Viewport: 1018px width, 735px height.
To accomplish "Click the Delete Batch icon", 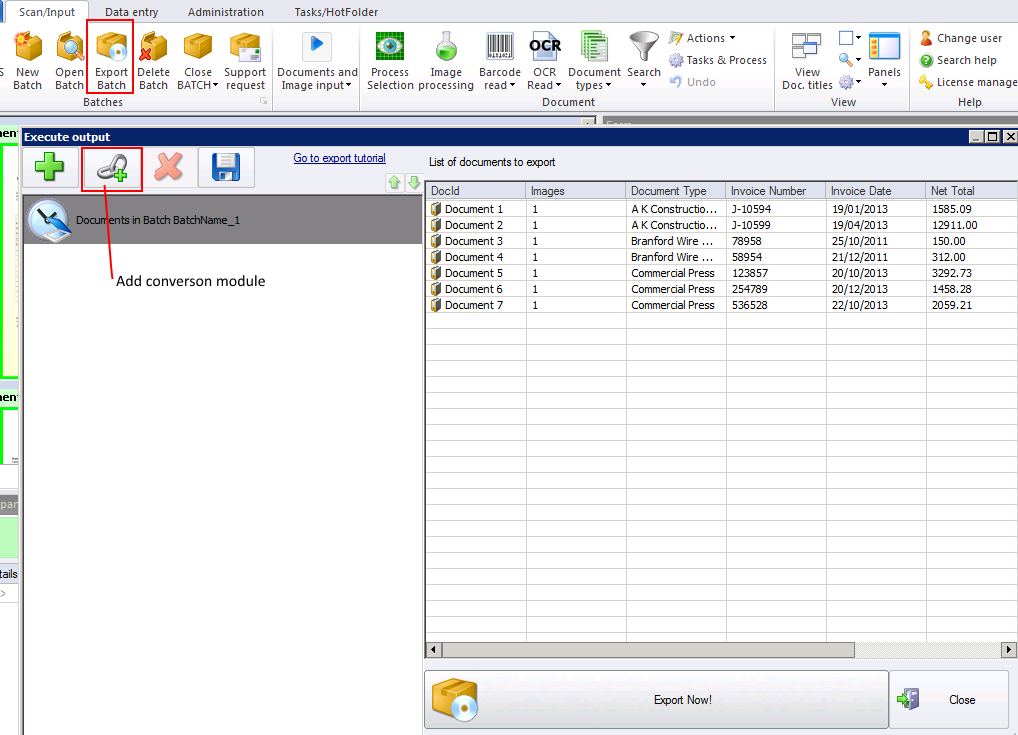I will click(x=153, y=61).
